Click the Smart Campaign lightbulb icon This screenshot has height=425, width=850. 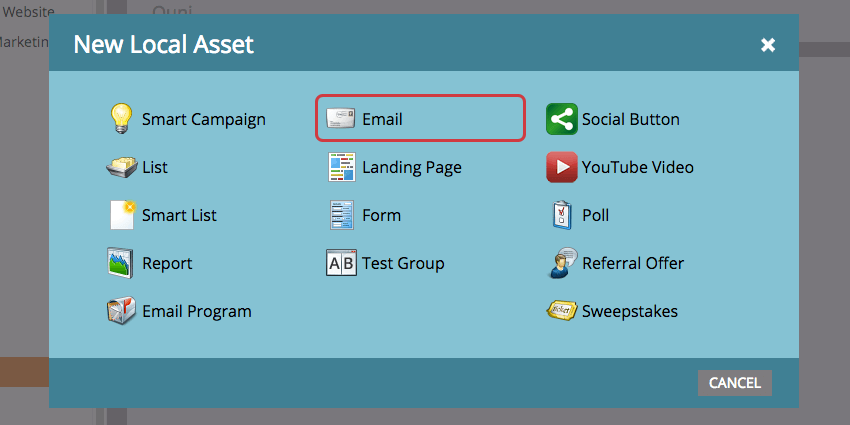click(122, 119)
